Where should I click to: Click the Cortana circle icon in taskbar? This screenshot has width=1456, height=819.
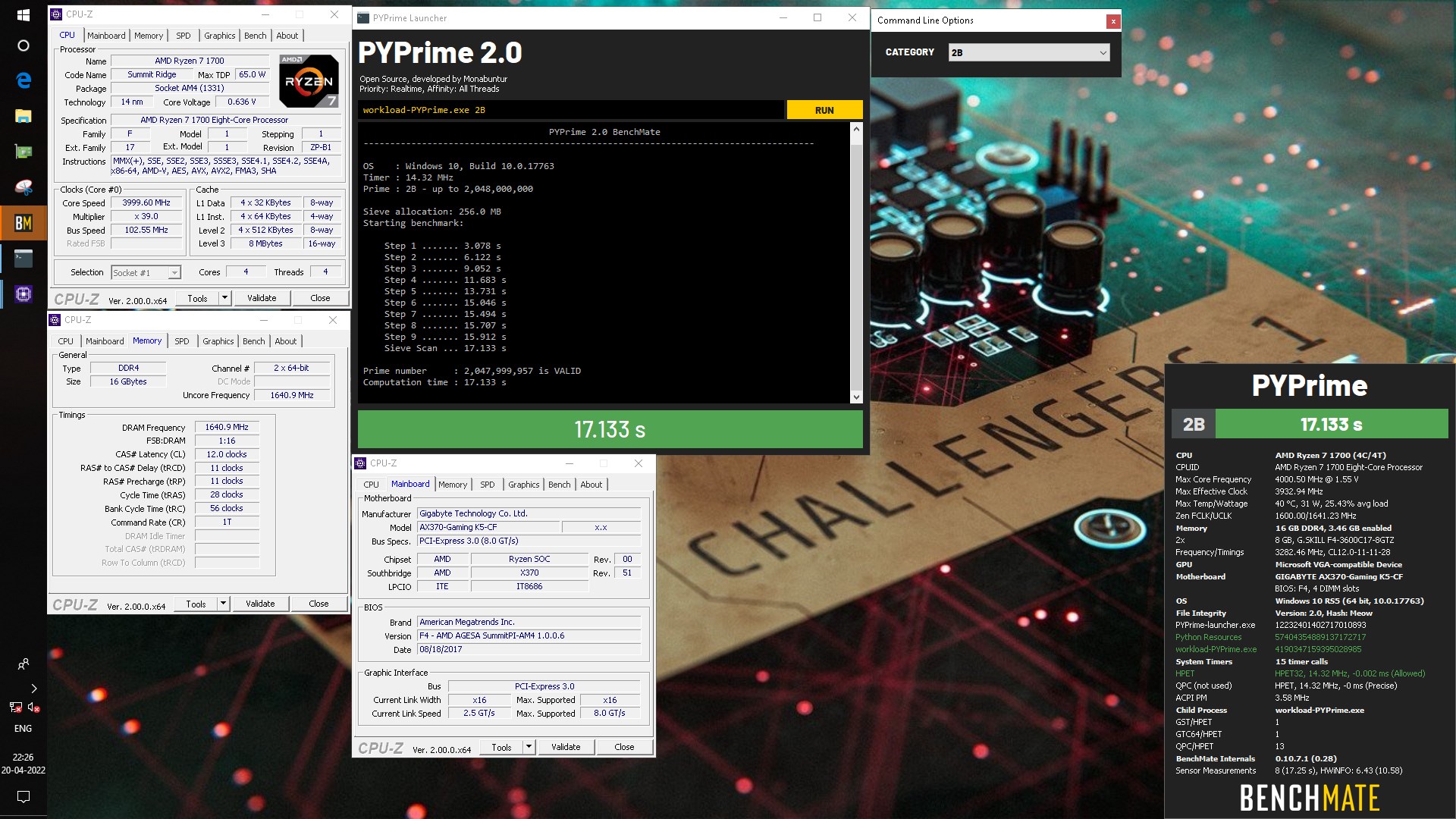[23, 45]
